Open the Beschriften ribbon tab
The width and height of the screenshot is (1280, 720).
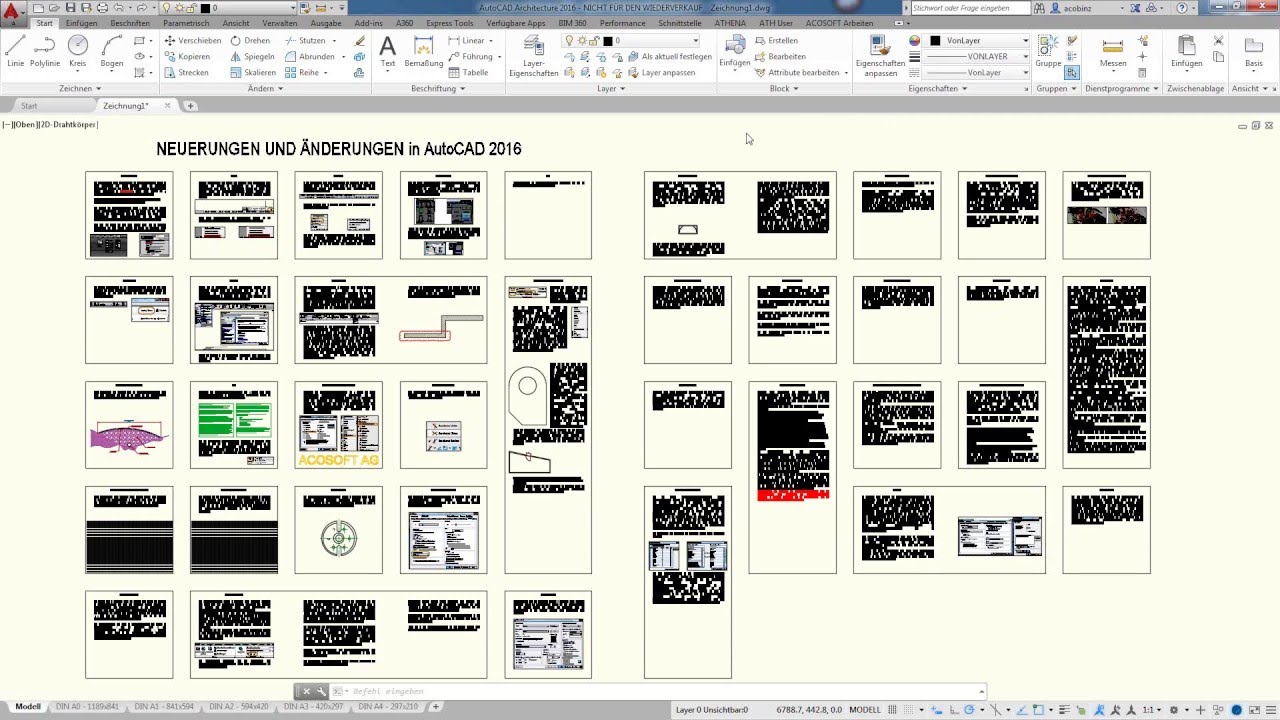pyautogui.click(x=130, y=23)
